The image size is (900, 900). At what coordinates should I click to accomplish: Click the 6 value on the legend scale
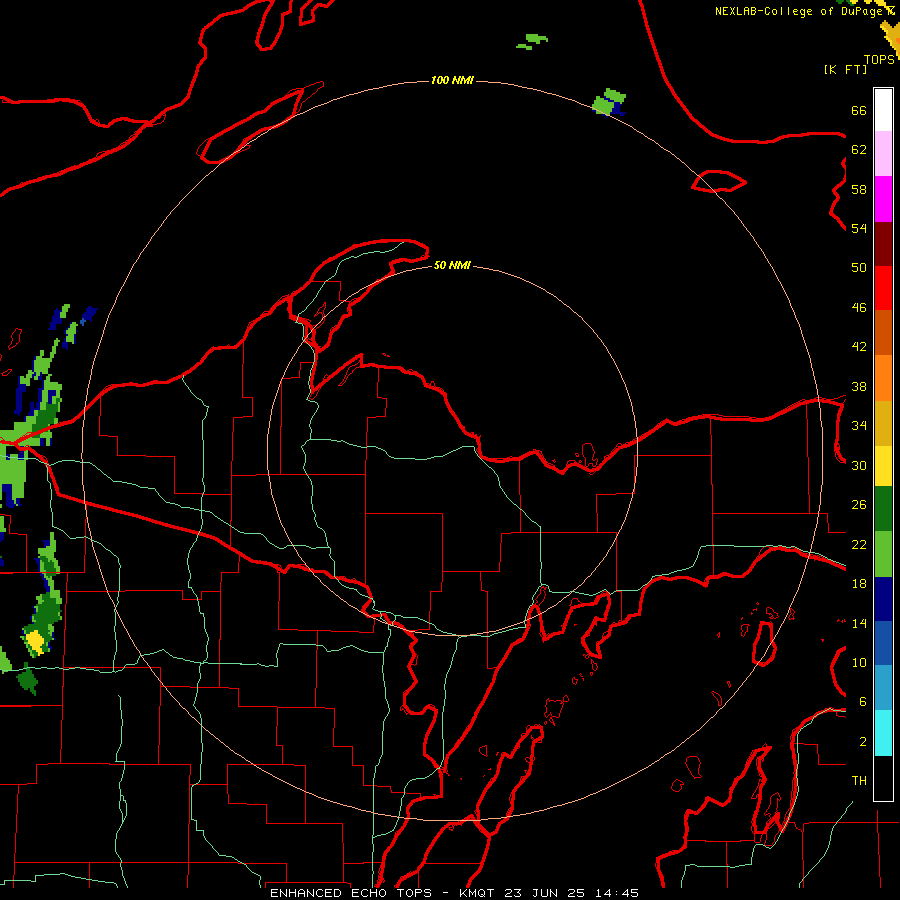(x=862, y=702)
